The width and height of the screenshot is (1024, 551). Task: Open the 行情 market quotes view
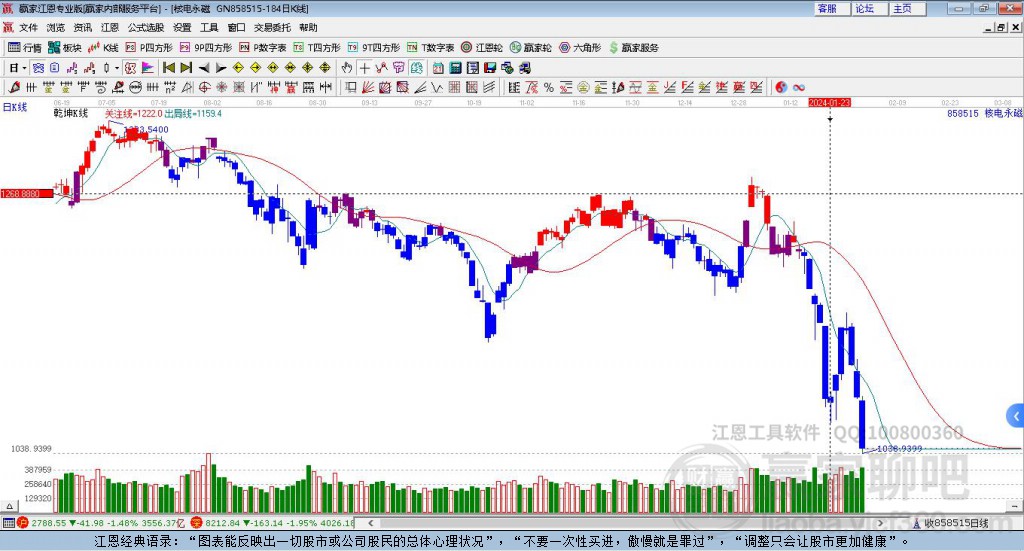[x=24, y=48]
